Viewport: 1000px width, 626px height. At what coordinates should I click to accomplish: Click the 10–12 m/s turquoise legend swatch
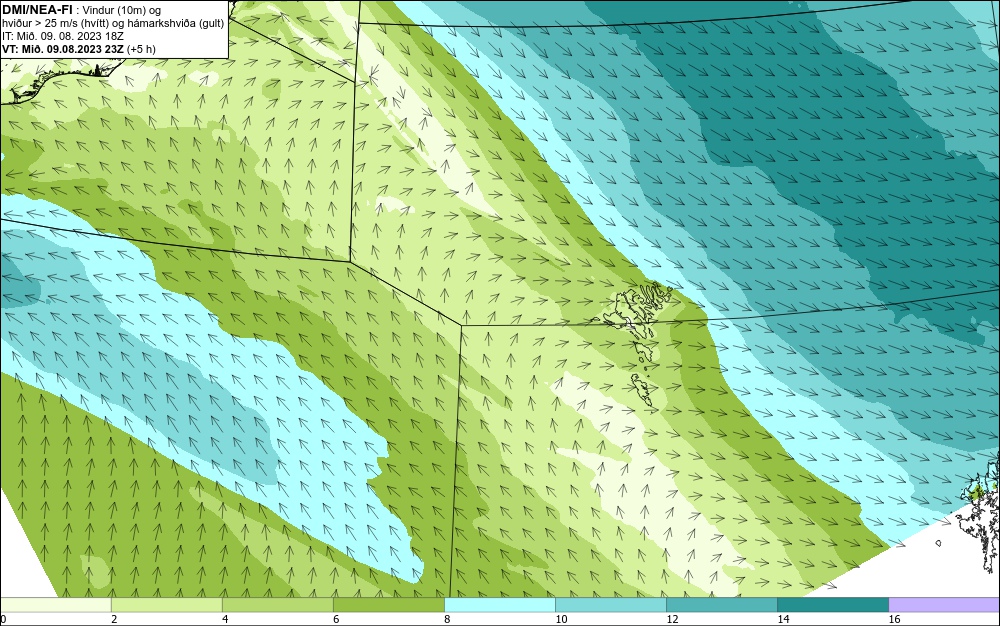(610, 604)
